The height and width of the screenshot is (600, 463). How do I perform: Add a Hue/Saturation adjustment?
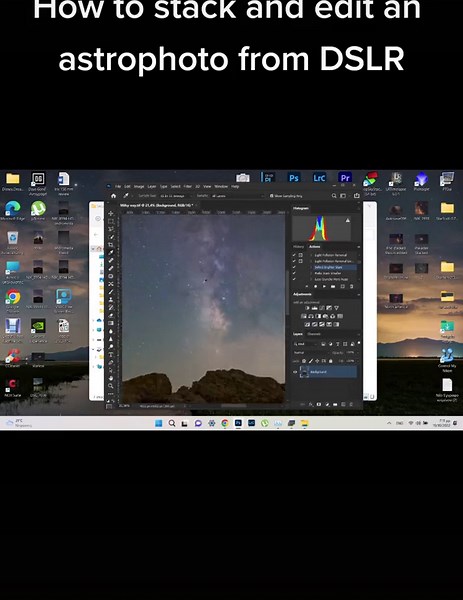click(x=304, y=316)
